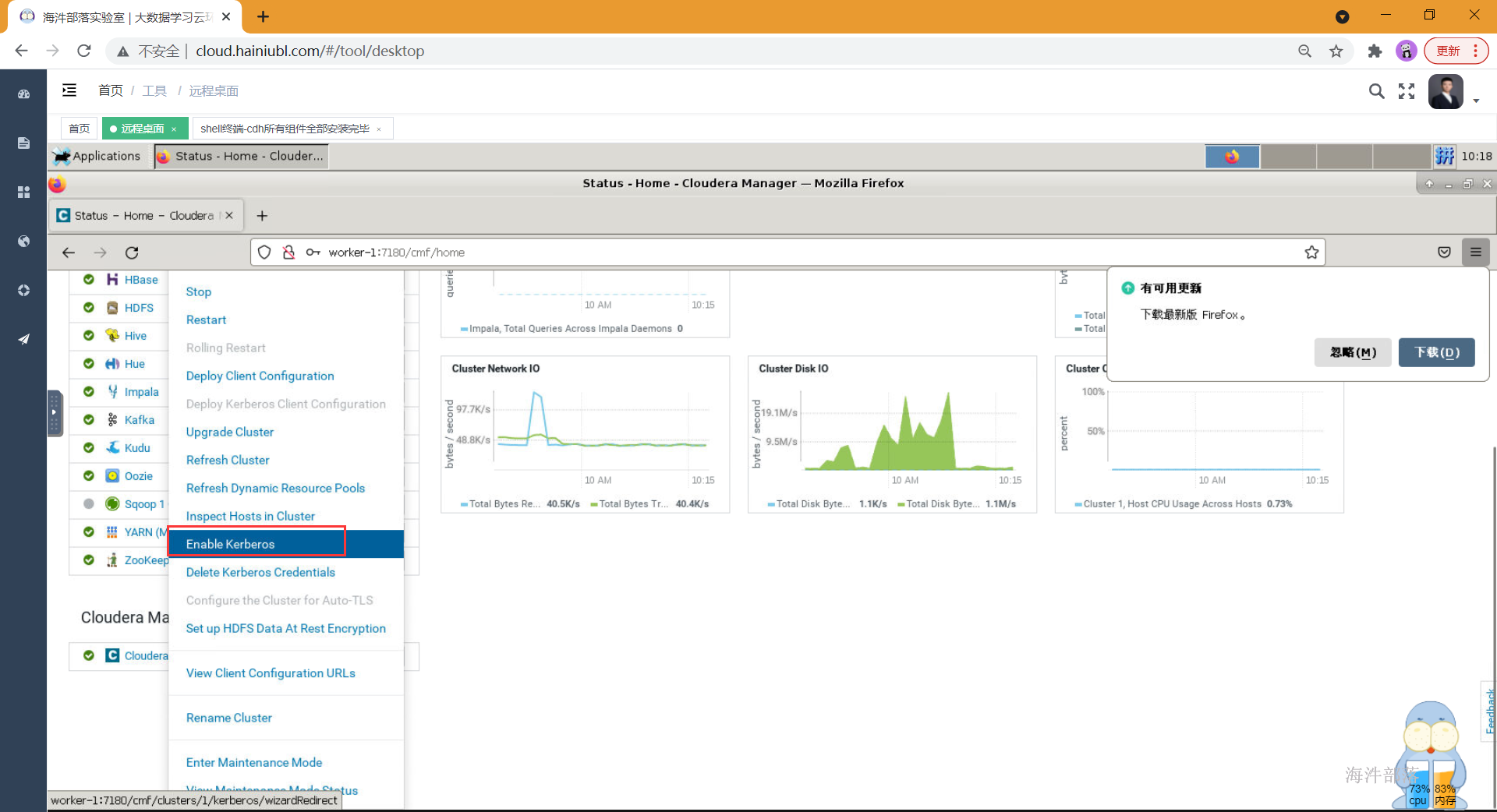Image resolution: width=1497 pixels, height=812 pixels.
Task: Click the ZooKeeper service icon
Action: tap(112, 560)
